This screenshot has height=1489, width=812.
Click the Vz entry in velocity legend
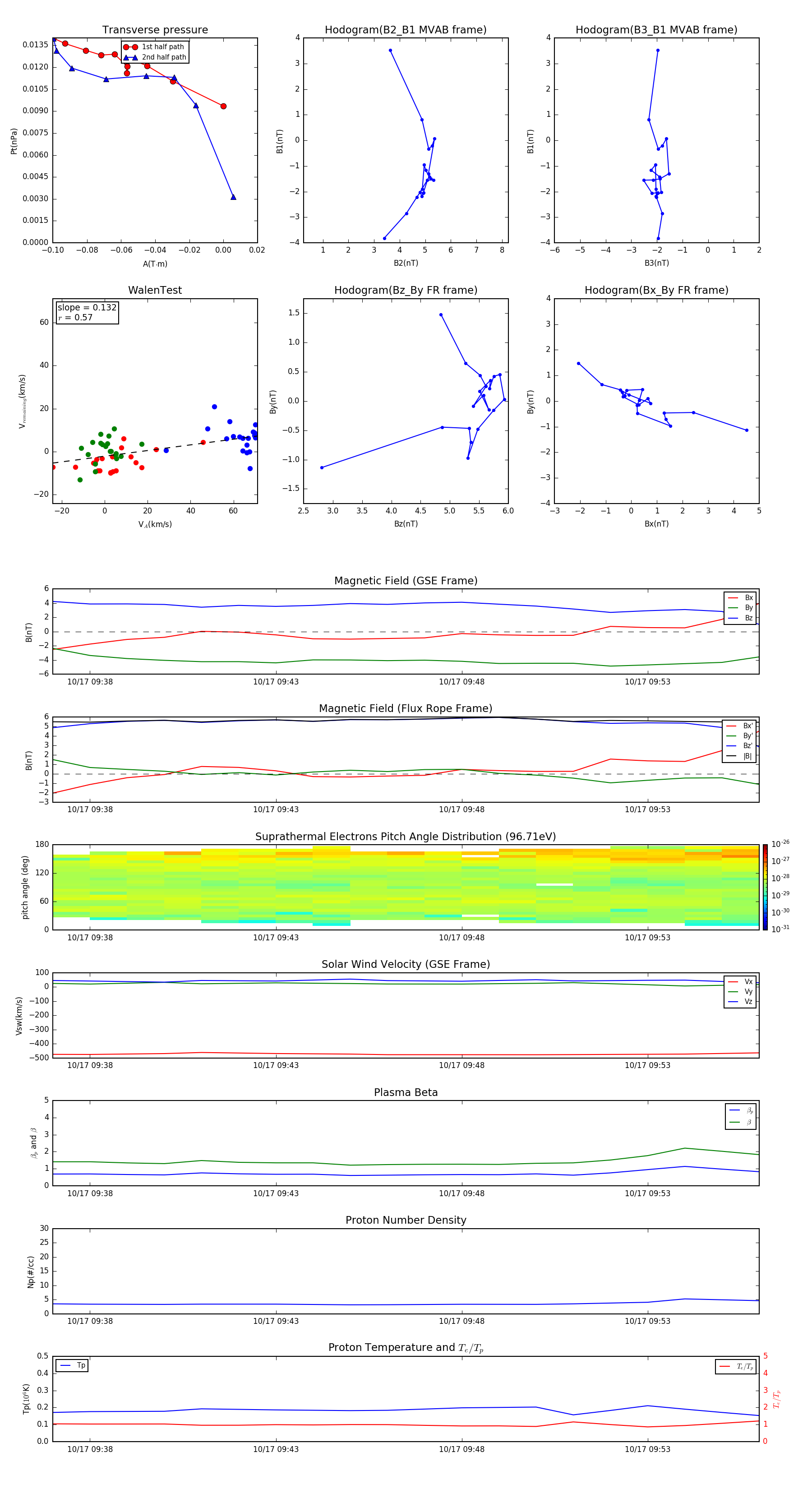click(x=740, y=1001)
